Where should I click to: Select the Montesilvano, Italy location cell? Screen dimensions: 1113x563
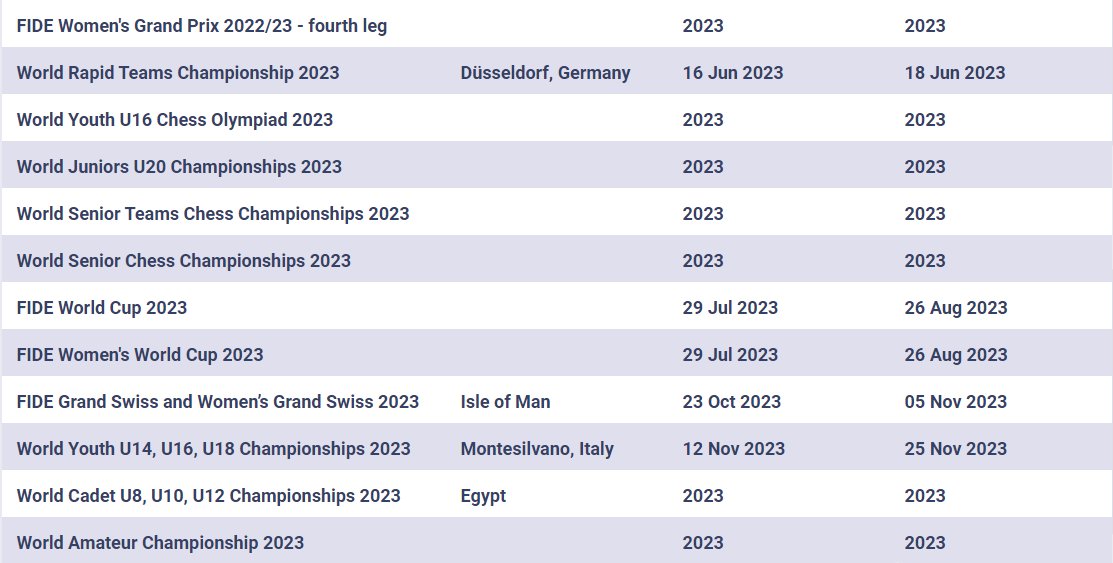pos(537,449)
